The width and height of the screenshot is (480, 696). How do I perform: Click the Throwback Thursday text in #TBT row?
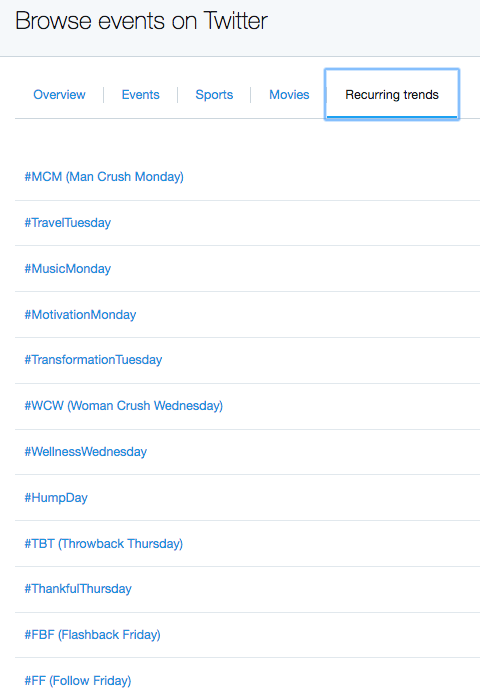pyautogui.click(x=120, y=544)
